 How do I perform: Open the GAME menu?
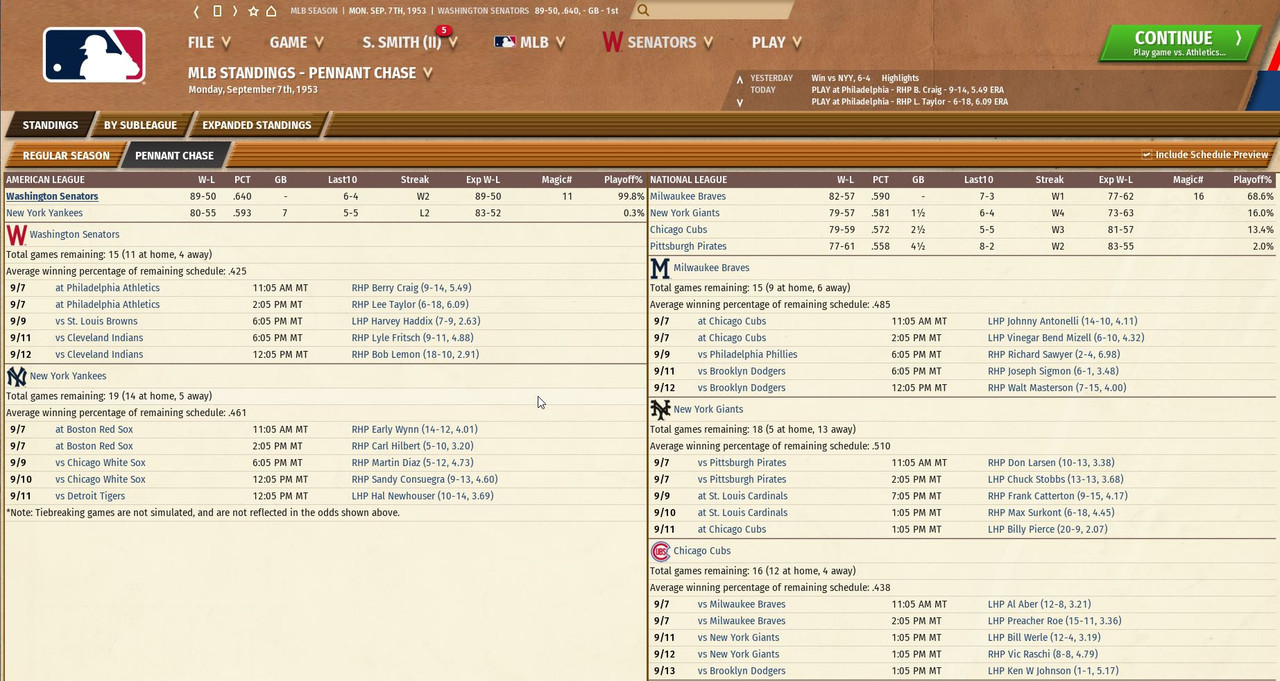click(296, 42)
